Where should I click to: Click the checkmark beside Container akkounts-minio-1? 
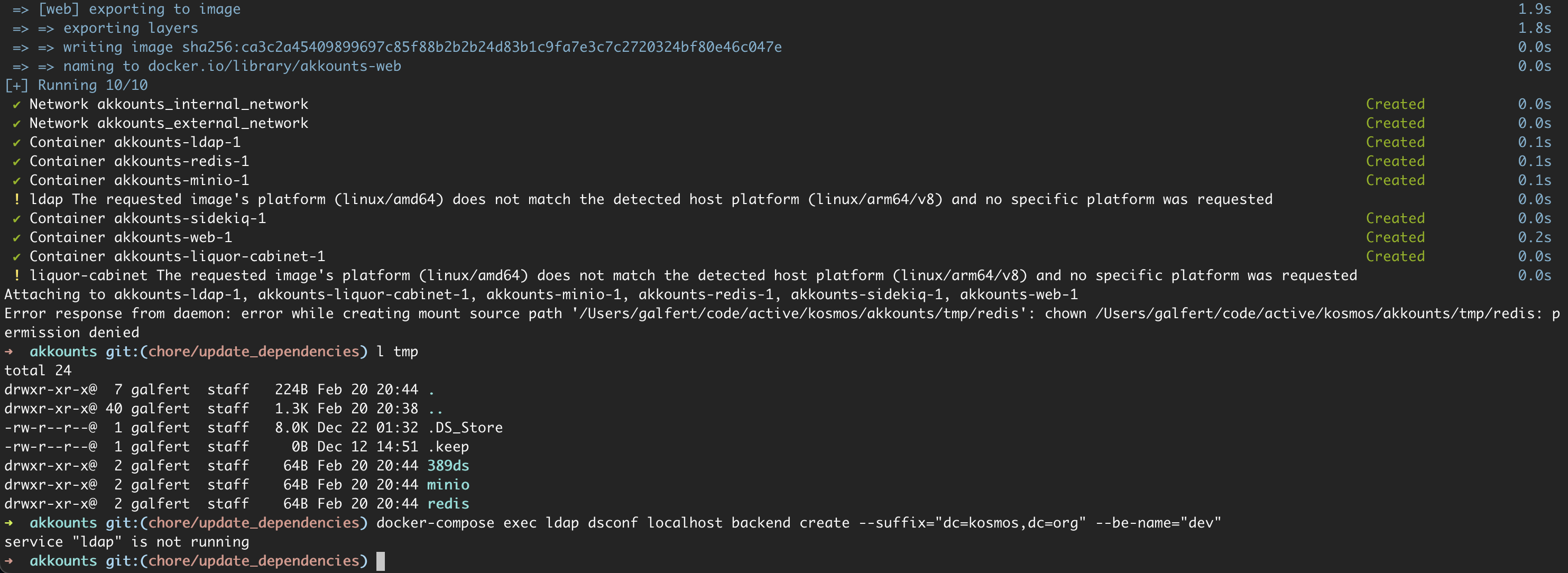coord(16,181)
